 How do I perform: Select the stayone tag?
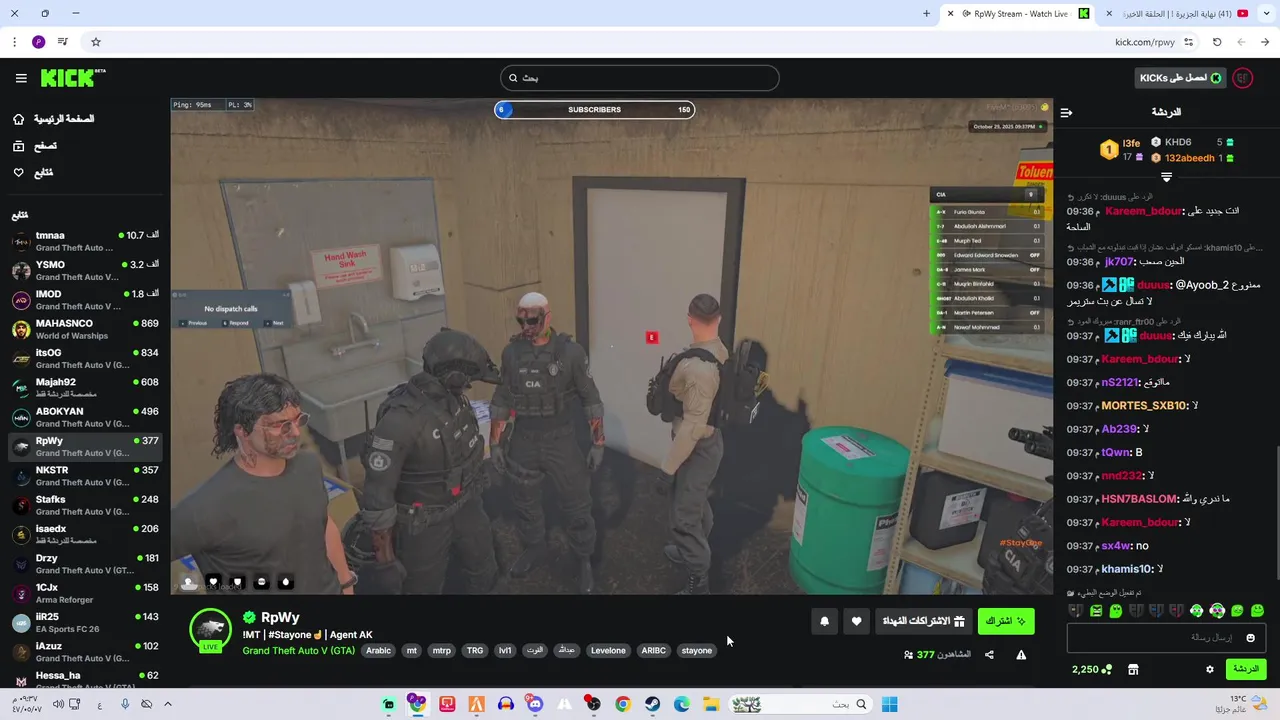pos(697,651)
